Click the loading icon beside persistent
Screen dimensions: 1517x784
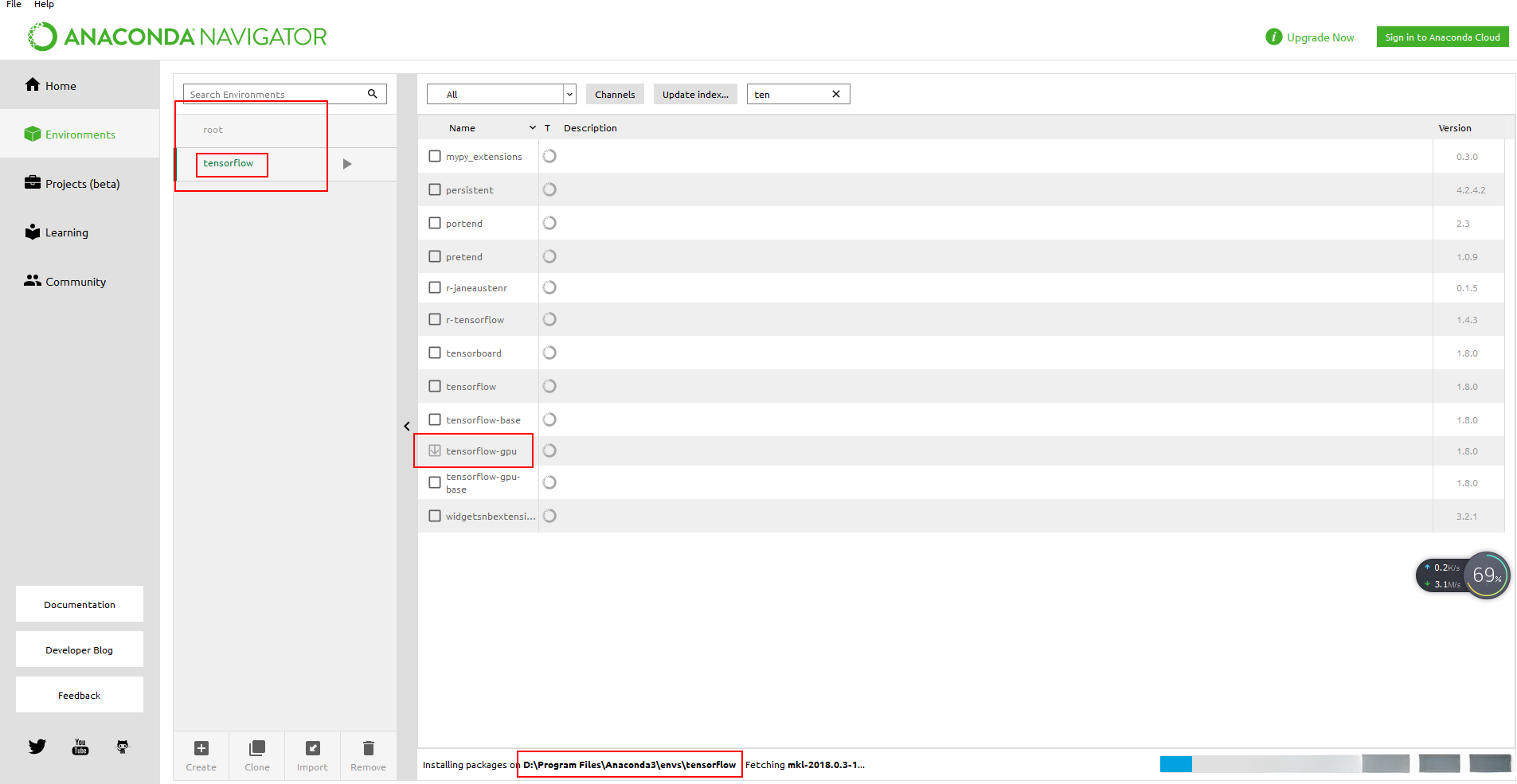point(549,189)
